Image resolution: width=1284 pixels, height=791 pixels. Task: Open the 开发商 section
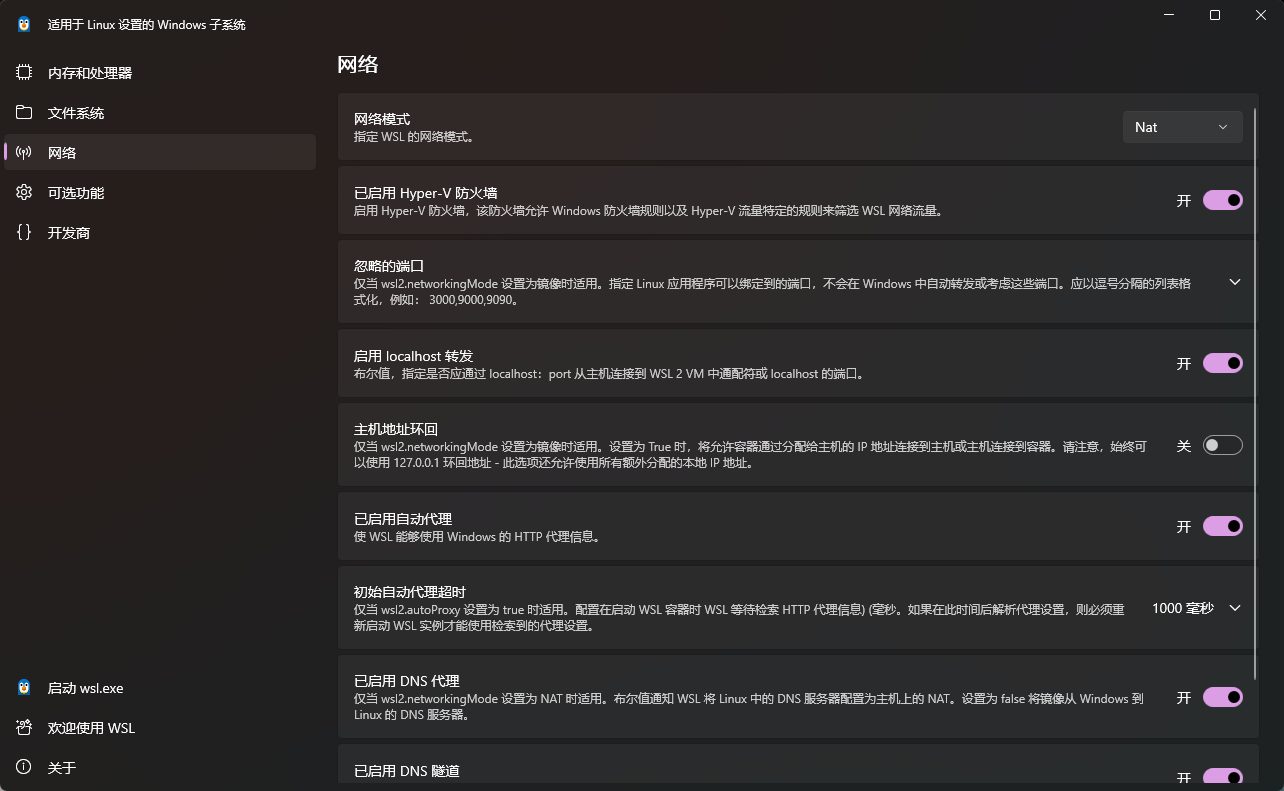[x=160, y=232]
